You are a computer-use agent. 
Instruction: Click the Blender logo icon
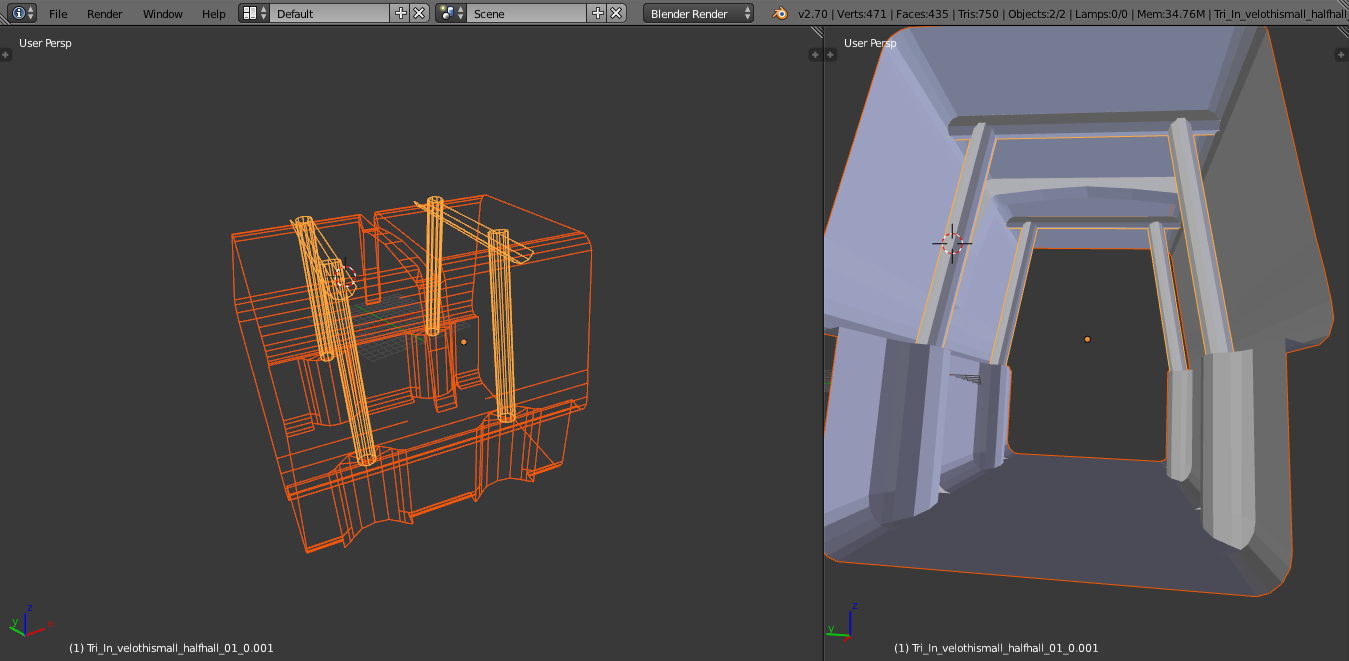[780, 13]
